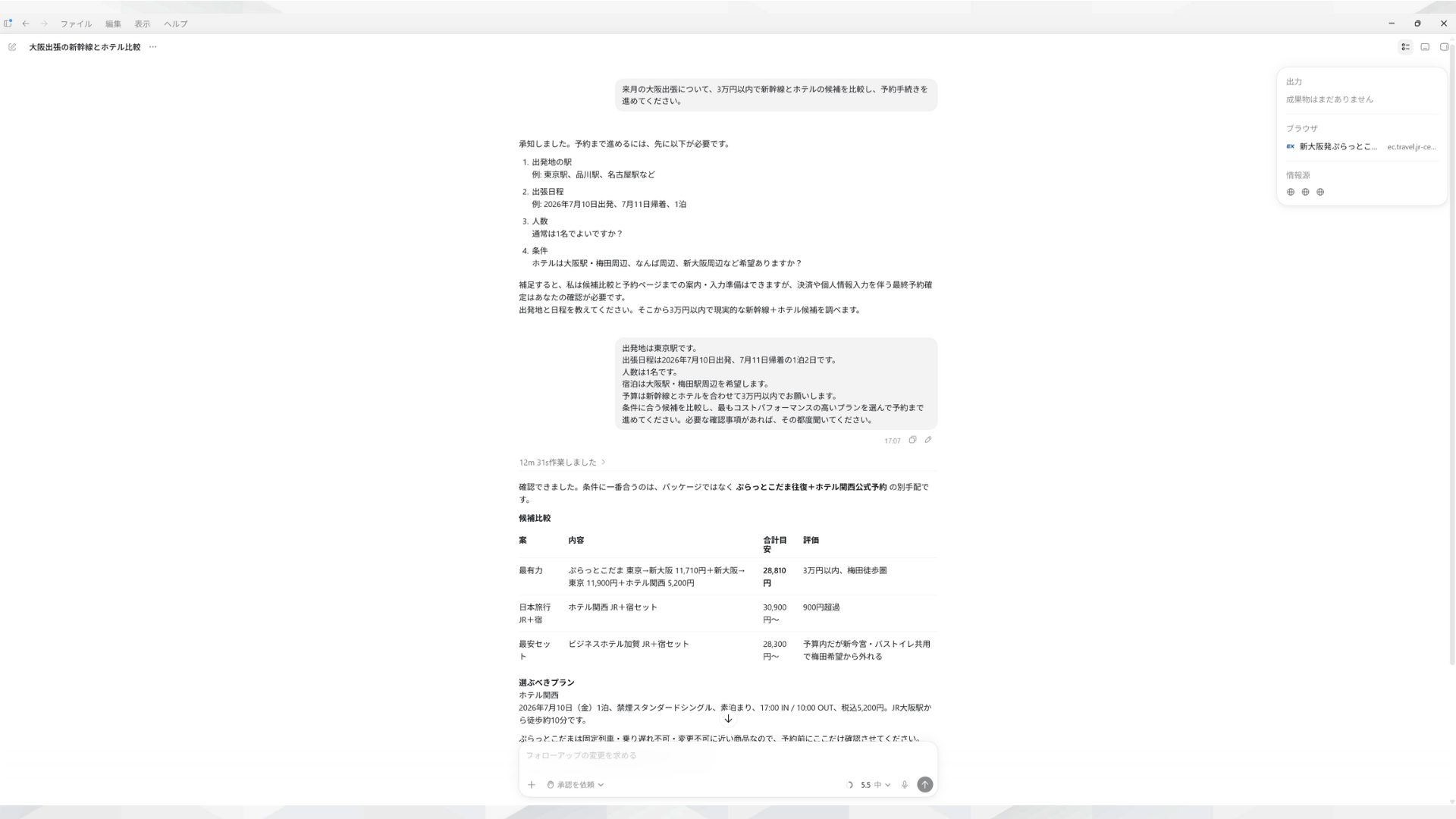Click the loading spinner indicator near 5.5
Screen dimensions: 1456x819
(x=849, y=785)
